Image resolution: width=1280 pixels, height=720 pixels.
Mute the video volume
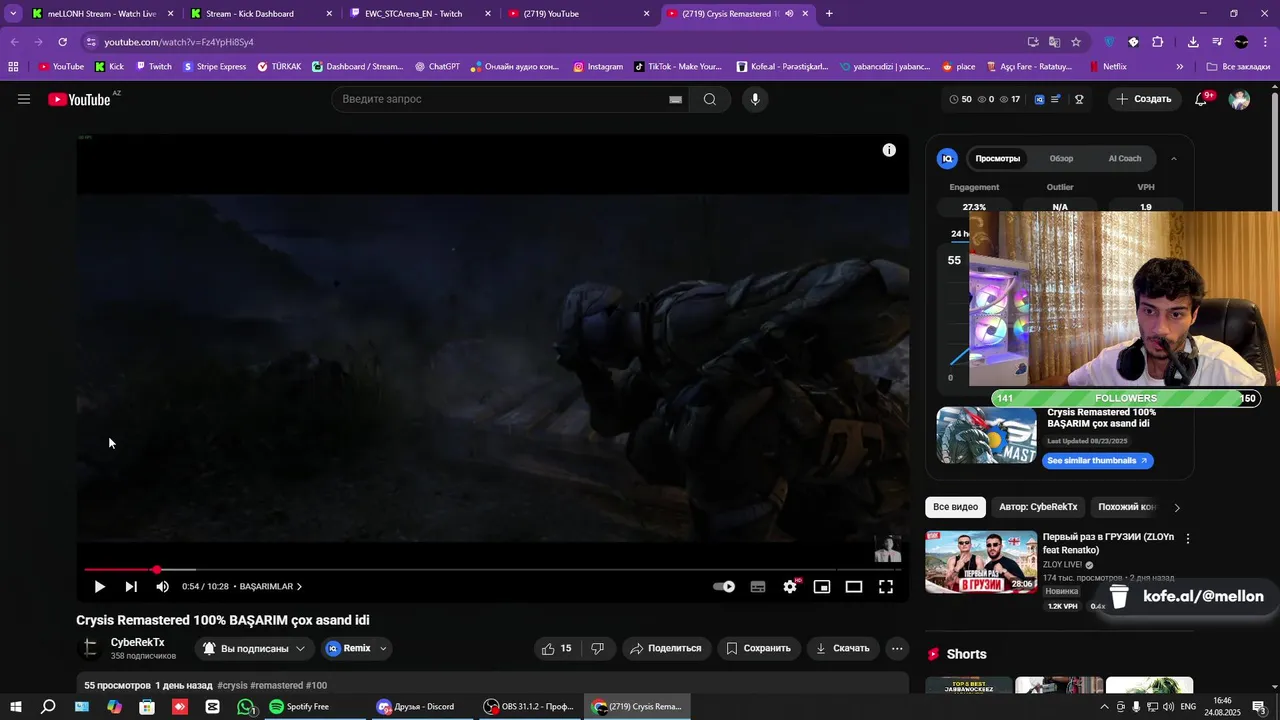162,587
